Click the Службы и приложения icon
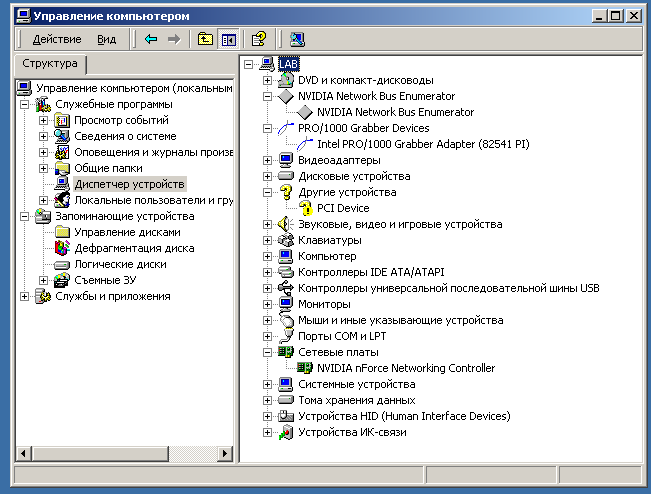The height and width of the screenshot is (494, 651). pos(43,296)
